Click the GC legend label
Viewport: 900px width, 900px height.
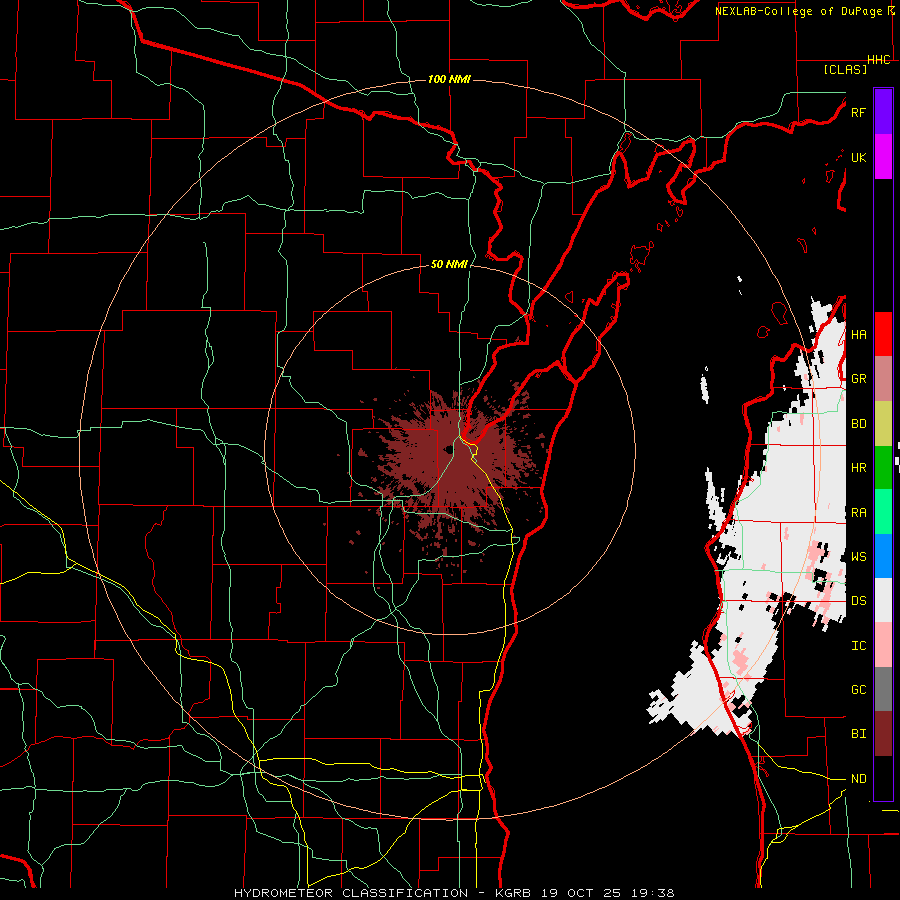pos(858,690)
